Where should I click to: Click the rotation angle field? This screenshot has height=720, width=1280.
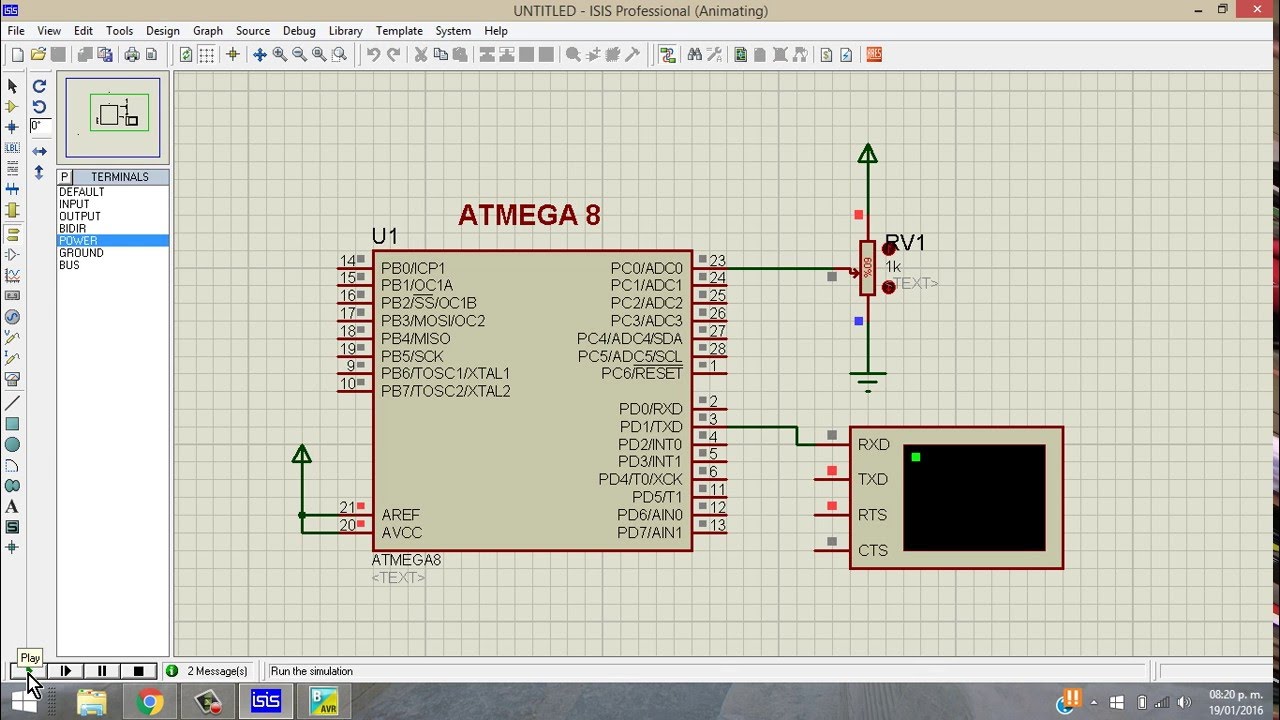click(40, 126)
